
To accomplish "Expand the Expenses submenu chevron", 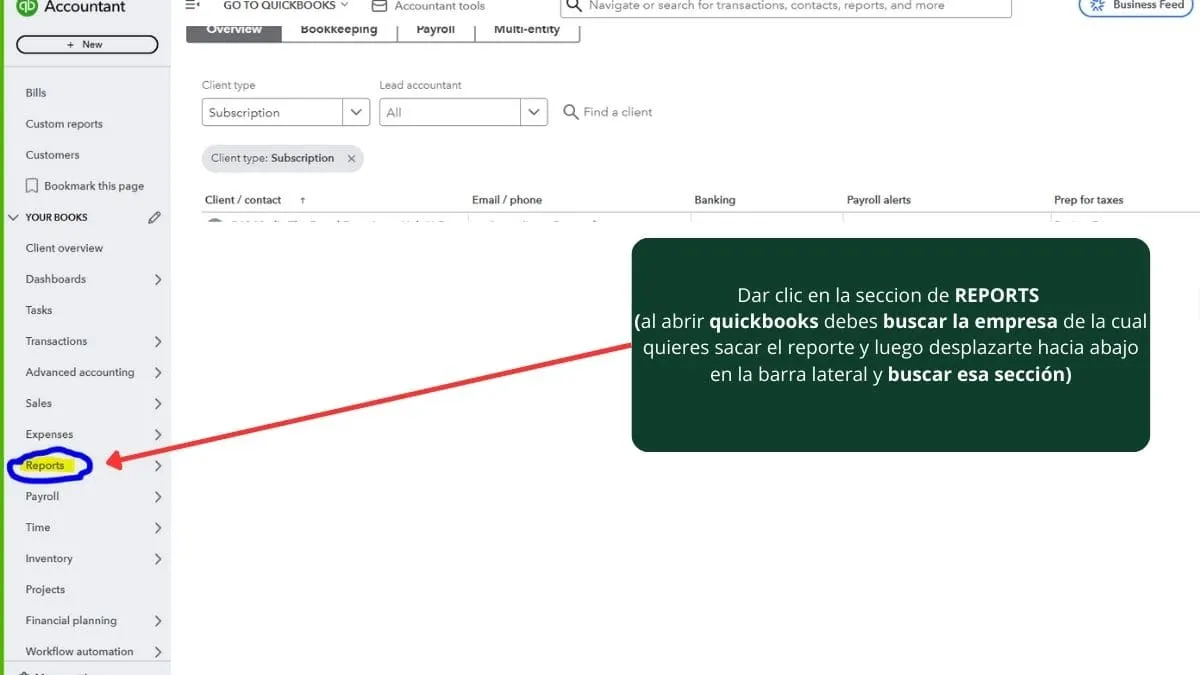I will point(158,435).
